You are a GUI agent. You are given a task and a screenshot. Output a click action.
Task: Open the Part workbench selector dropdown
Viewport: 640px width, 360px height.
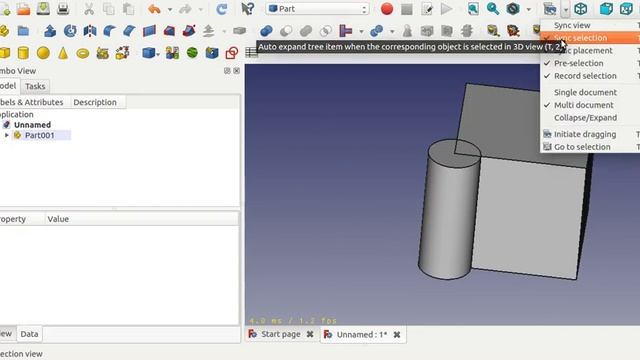point(318,9)
